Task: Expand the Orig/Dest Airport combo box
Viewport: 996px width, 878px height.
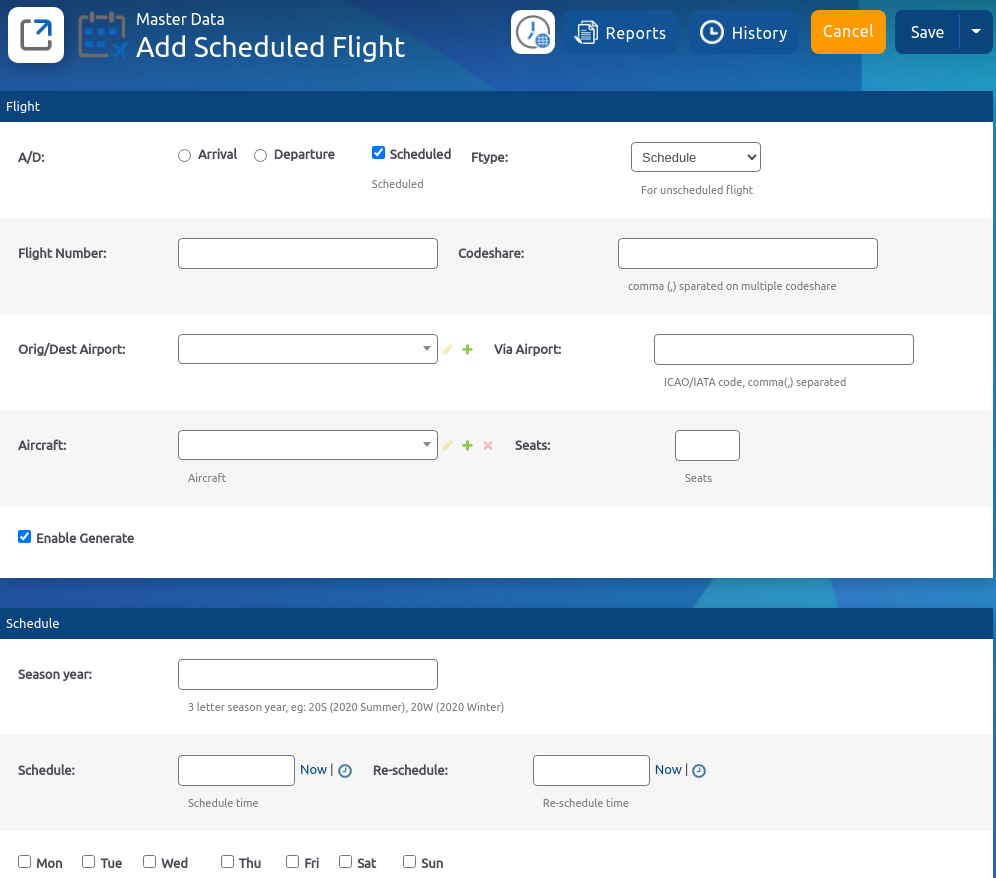Action: 308,349
